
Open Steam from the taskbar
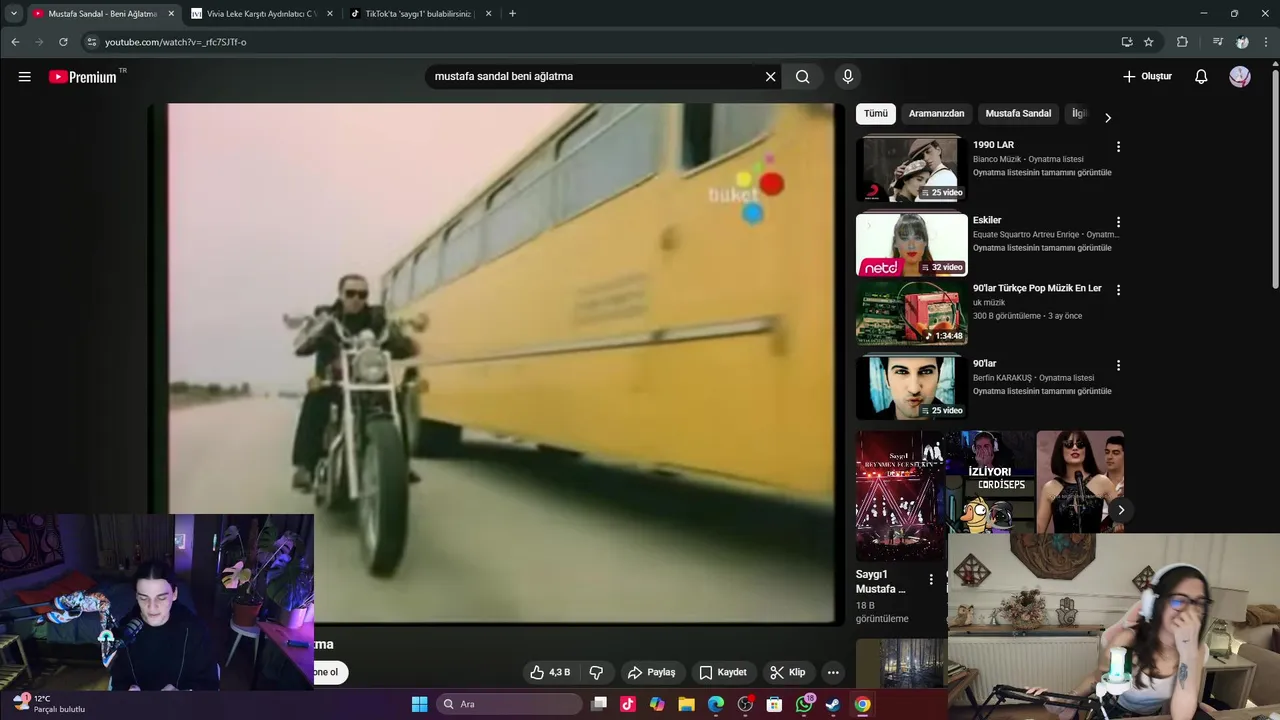point(832,704)
